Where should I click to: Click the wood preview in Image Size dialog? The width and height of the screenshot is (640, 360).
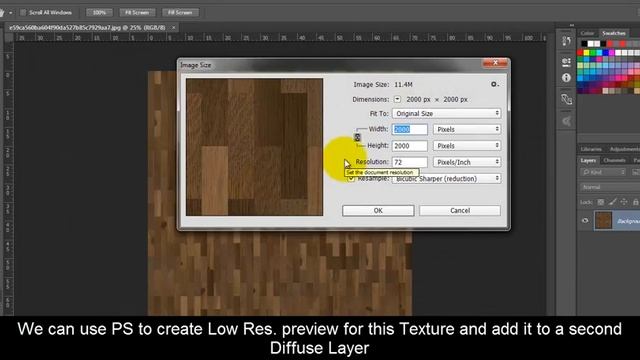(254, 147)
